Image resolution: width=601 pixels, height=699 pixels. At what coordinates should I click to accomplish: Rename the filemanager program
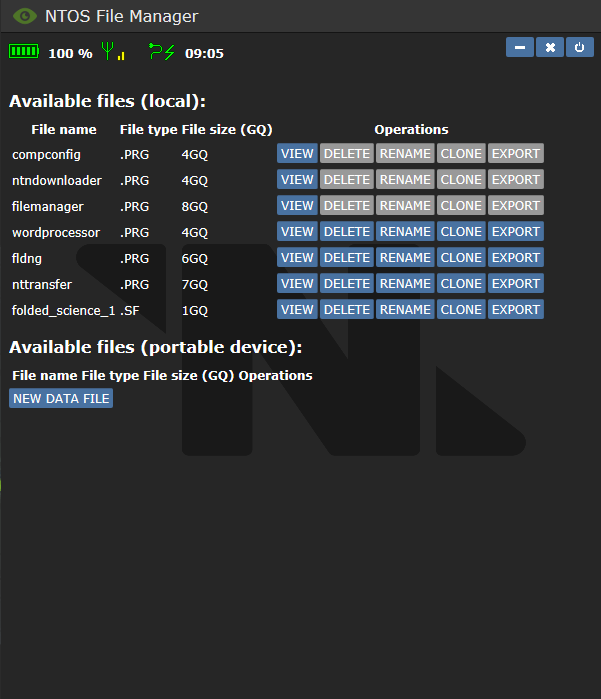click(405, 206)
